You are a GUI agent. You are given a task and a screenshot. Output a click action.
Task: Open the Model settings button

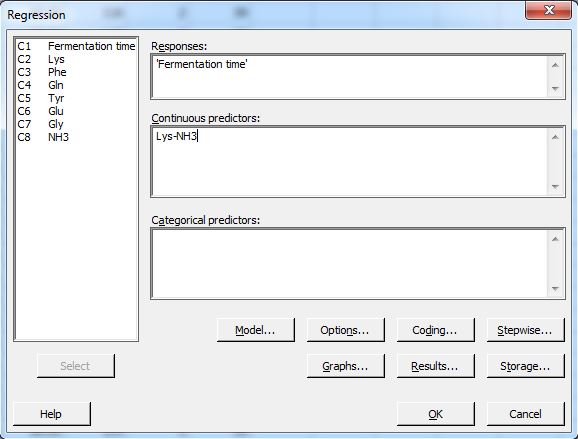pyautogui.click(x=255, y=330)
